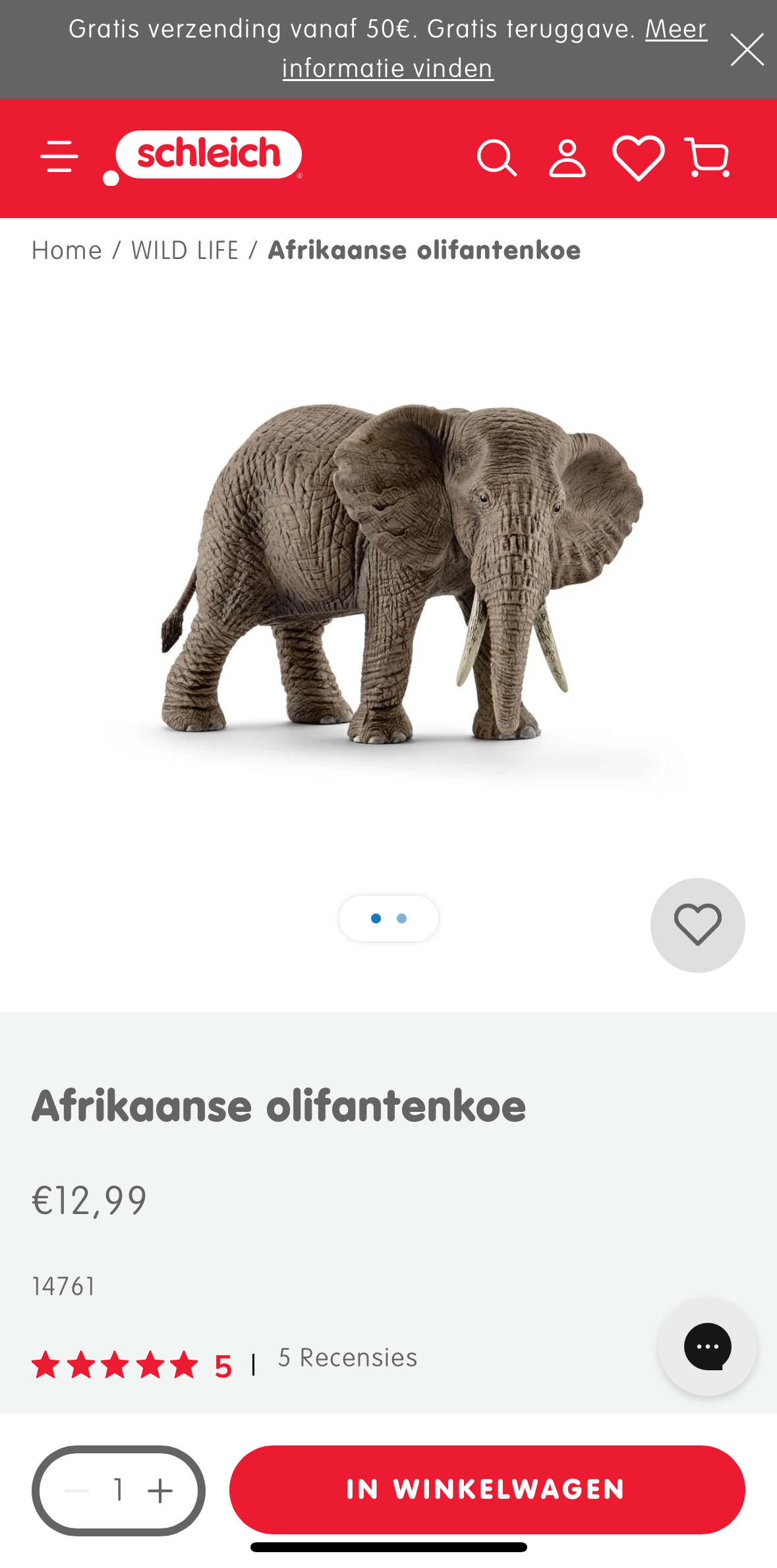The image size is (777, 1568).
Task: Go to Home breadcrumb
Action: (x=67, y=251)
